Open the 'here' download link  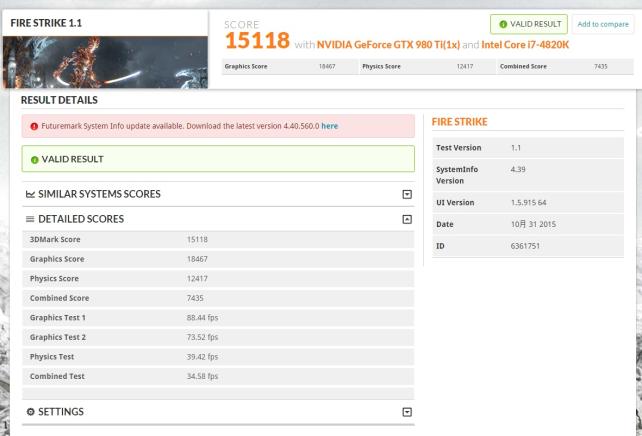[x=330, y=126]
